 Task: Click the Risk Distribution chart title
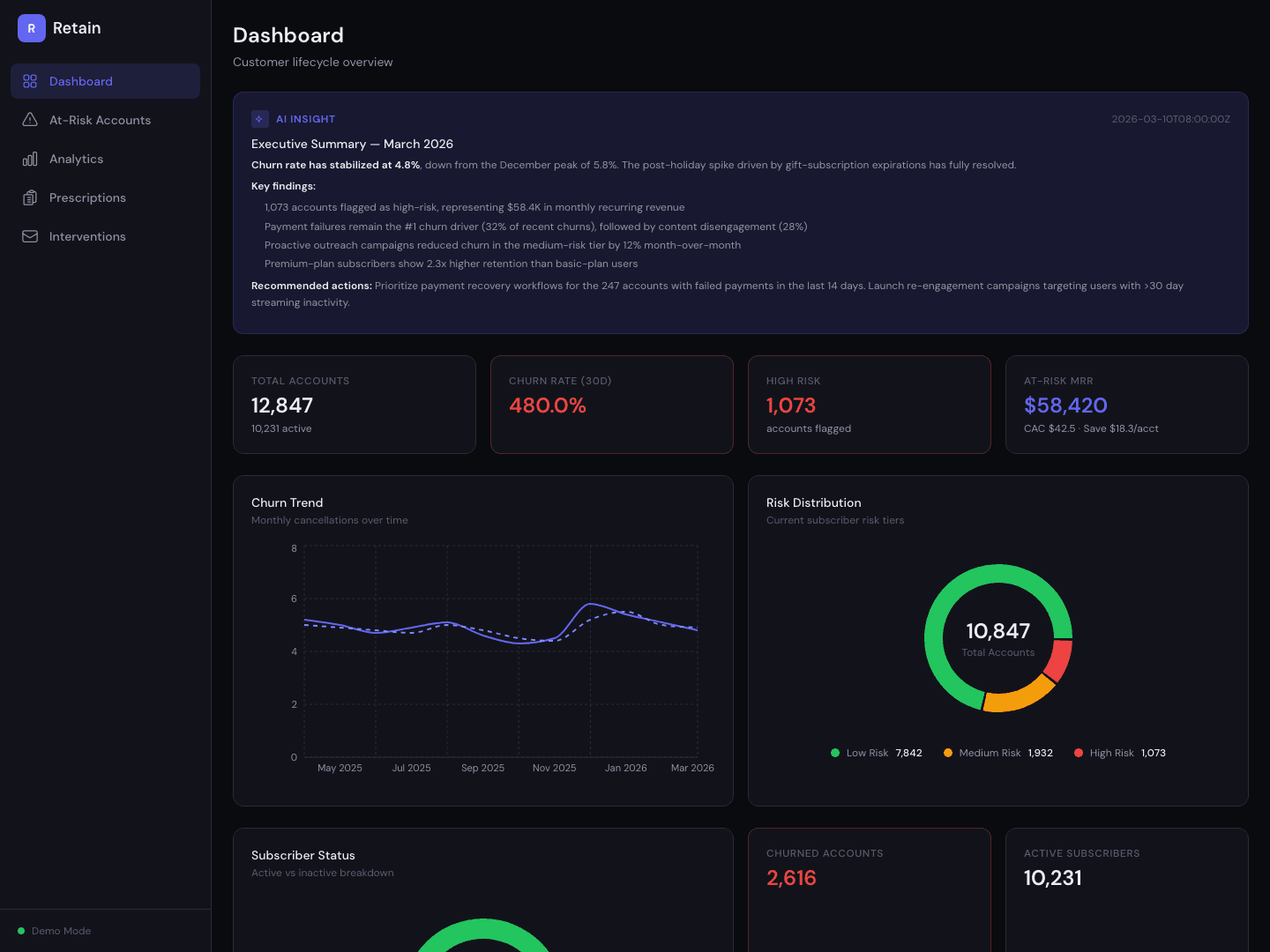tap(813, 502)
